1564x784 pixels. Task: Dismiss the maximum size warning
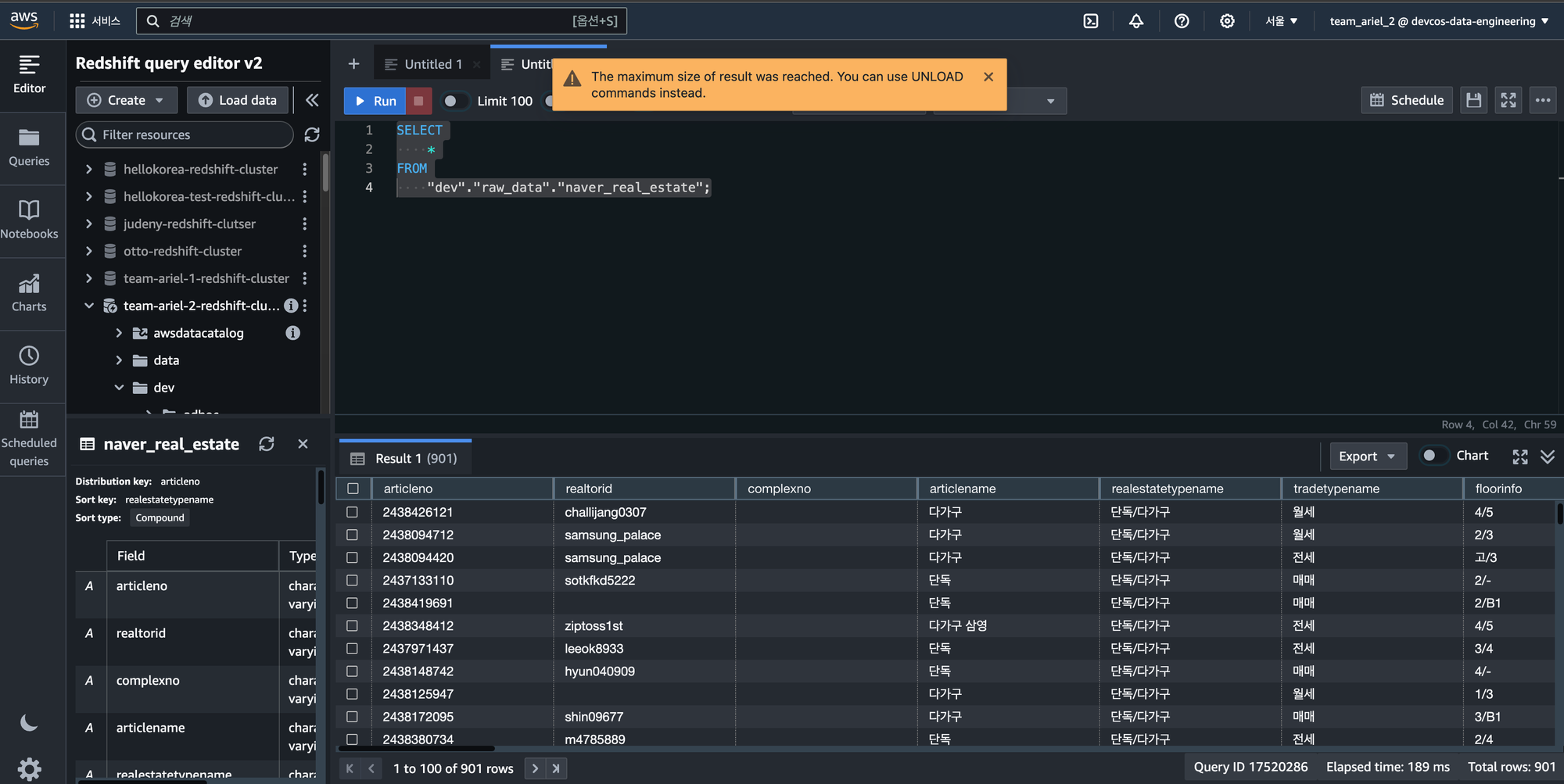pos(988,77)
